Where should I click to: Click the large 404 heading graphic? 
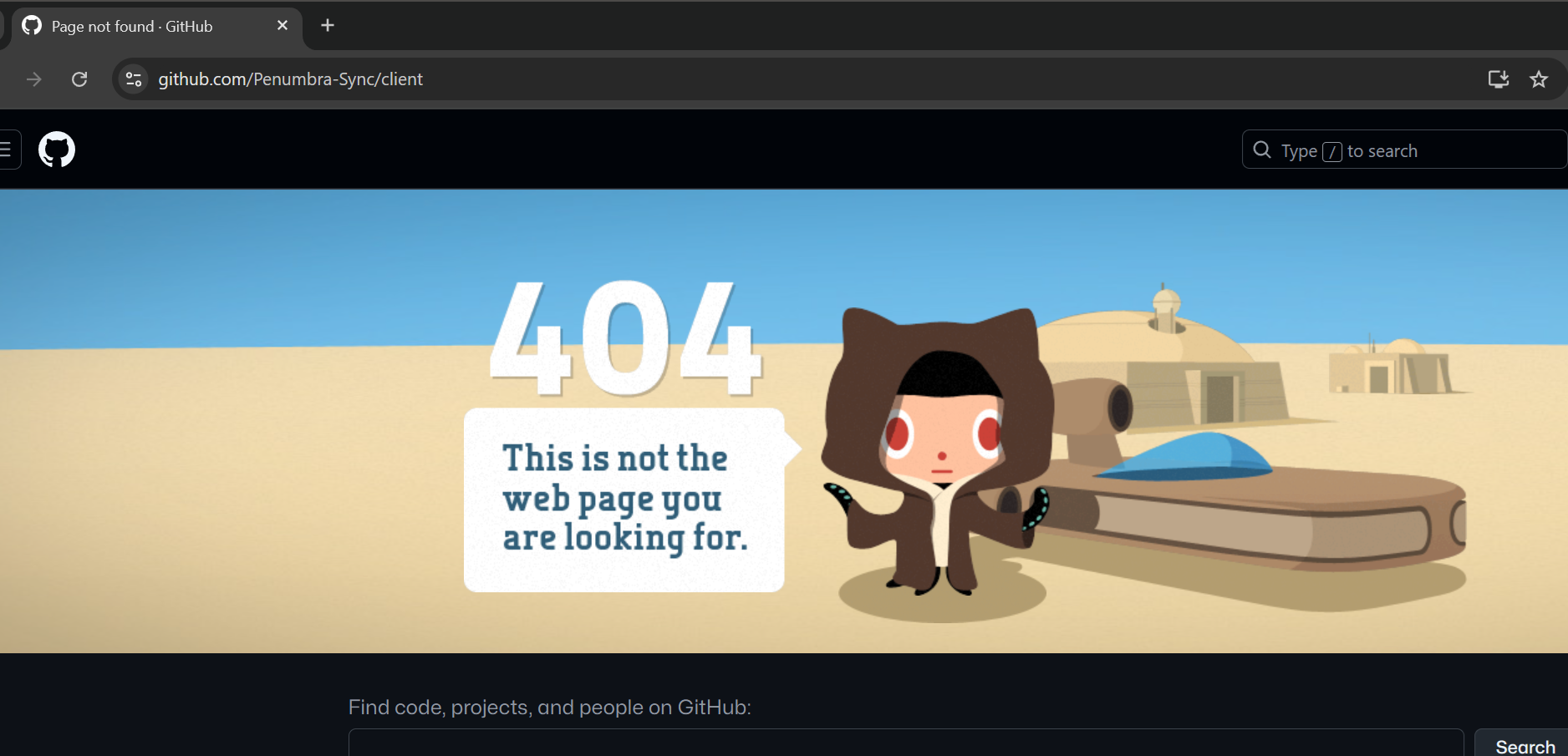625,337
